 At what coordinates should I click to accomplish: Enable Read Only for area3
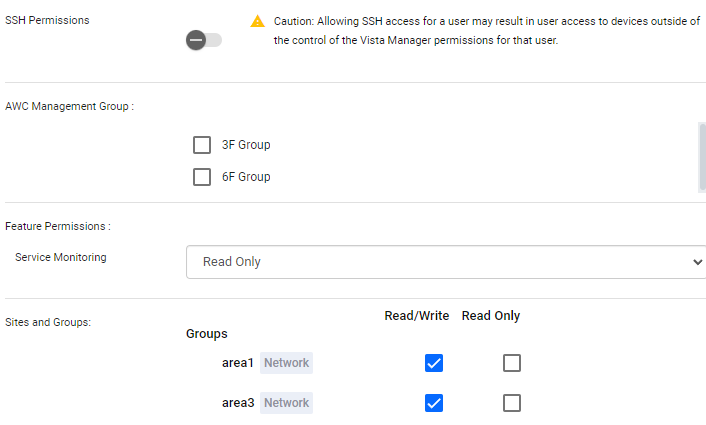point(512,403)
